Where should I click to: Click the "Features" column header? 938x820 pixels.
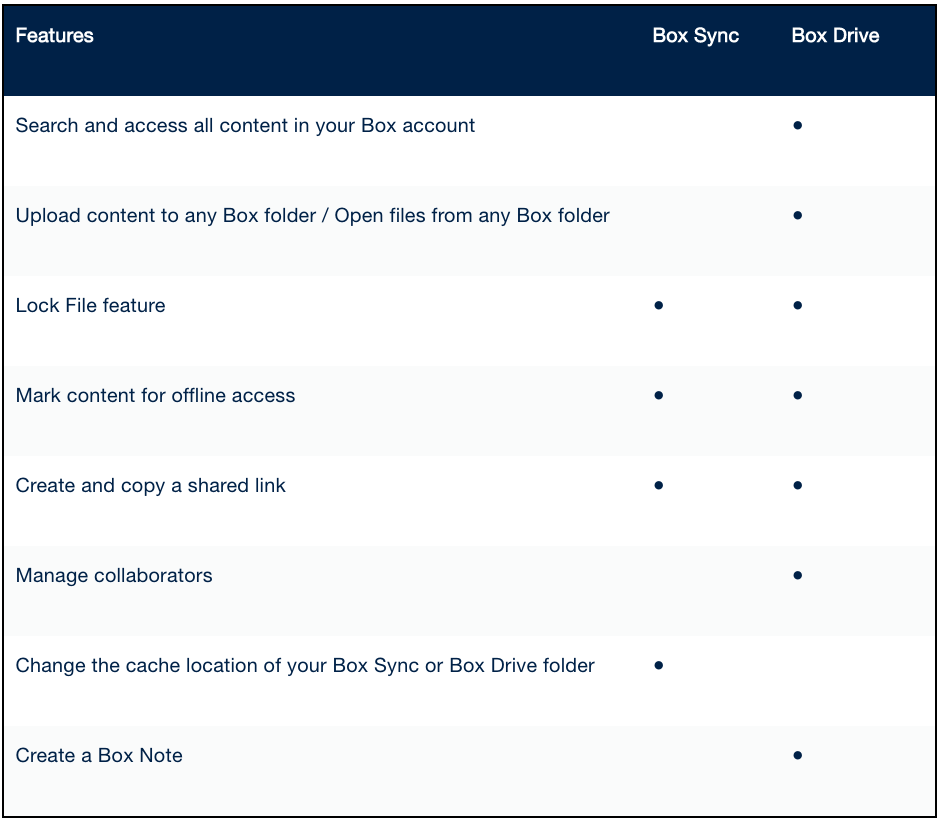click(54, 35)
